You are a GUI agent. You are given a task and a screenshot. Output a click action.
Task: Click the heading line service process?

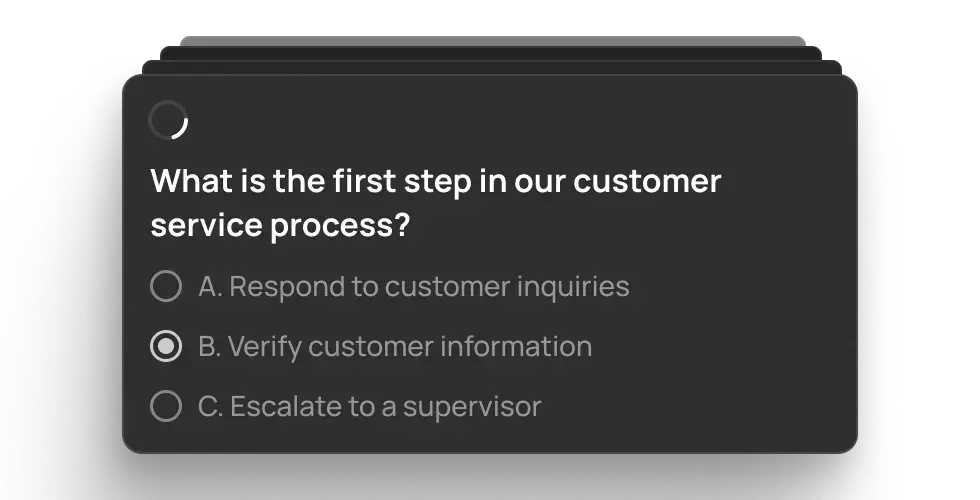tap(280, 225)
